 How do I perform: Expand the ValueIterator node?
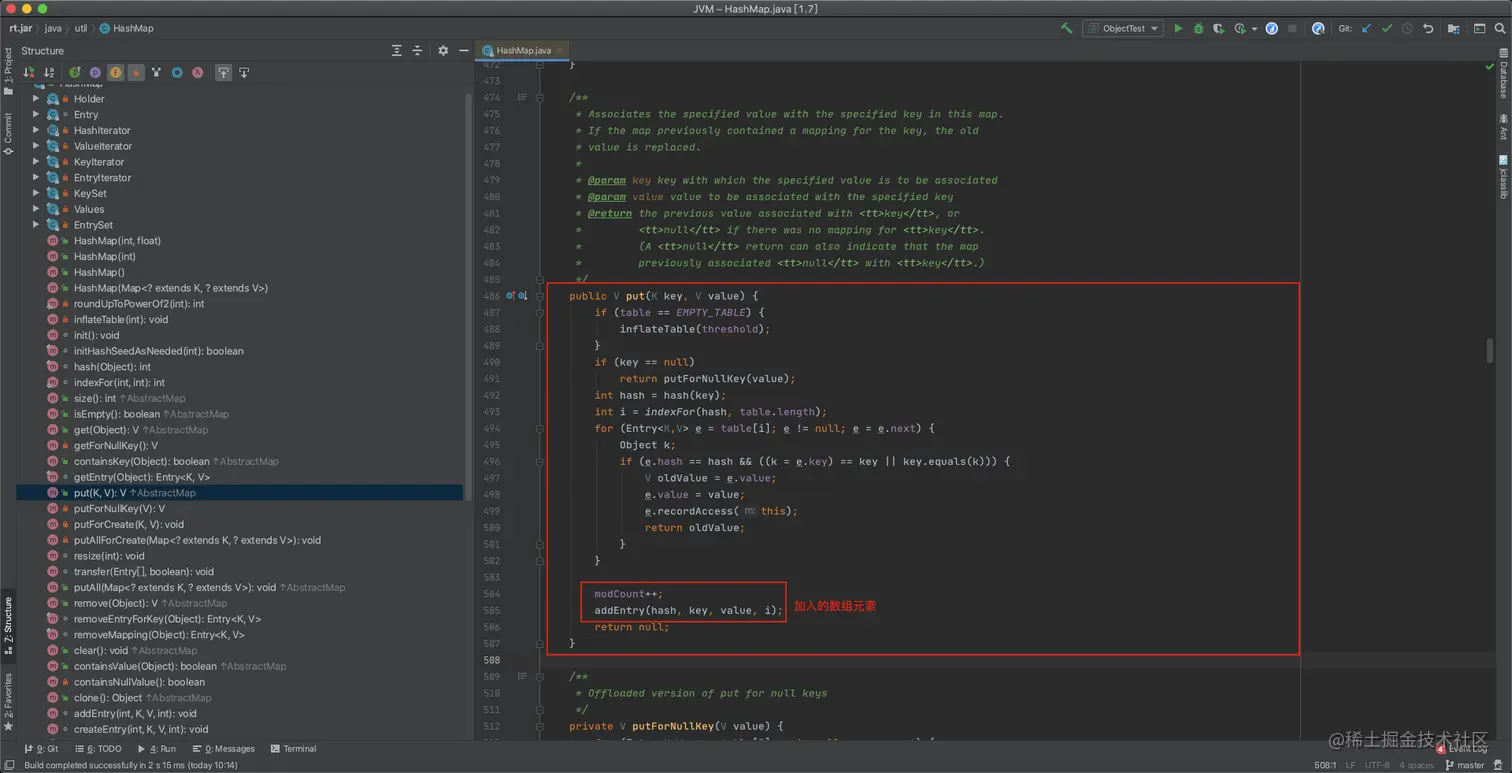(x=36, y=146)
